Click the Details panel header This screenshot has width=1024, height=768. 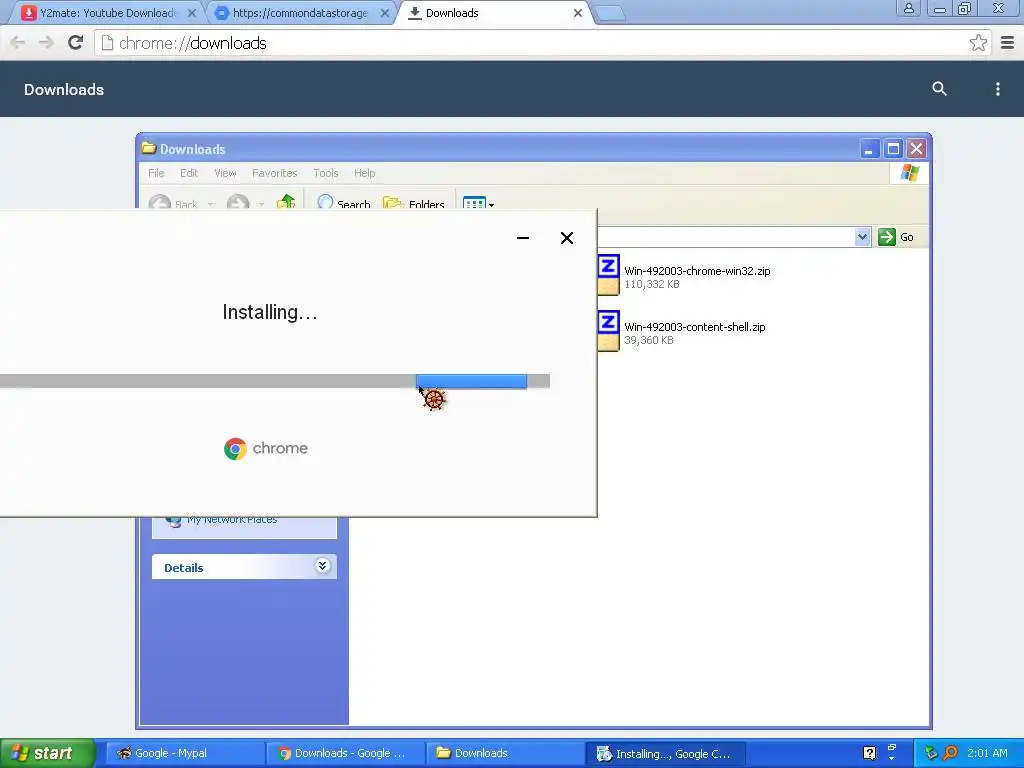pos(244,567)
